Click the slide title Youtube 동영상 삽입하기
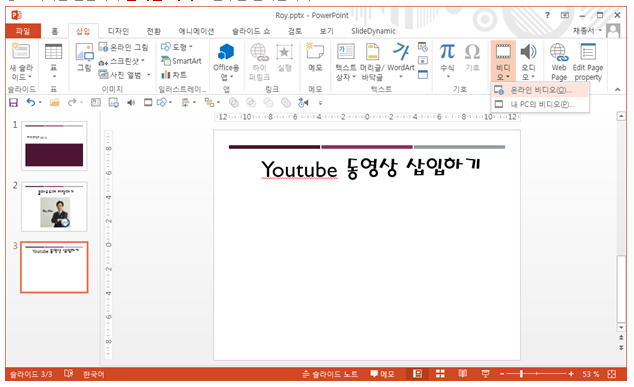The width and height of the screenshot is (634, 387). point(370,169)
